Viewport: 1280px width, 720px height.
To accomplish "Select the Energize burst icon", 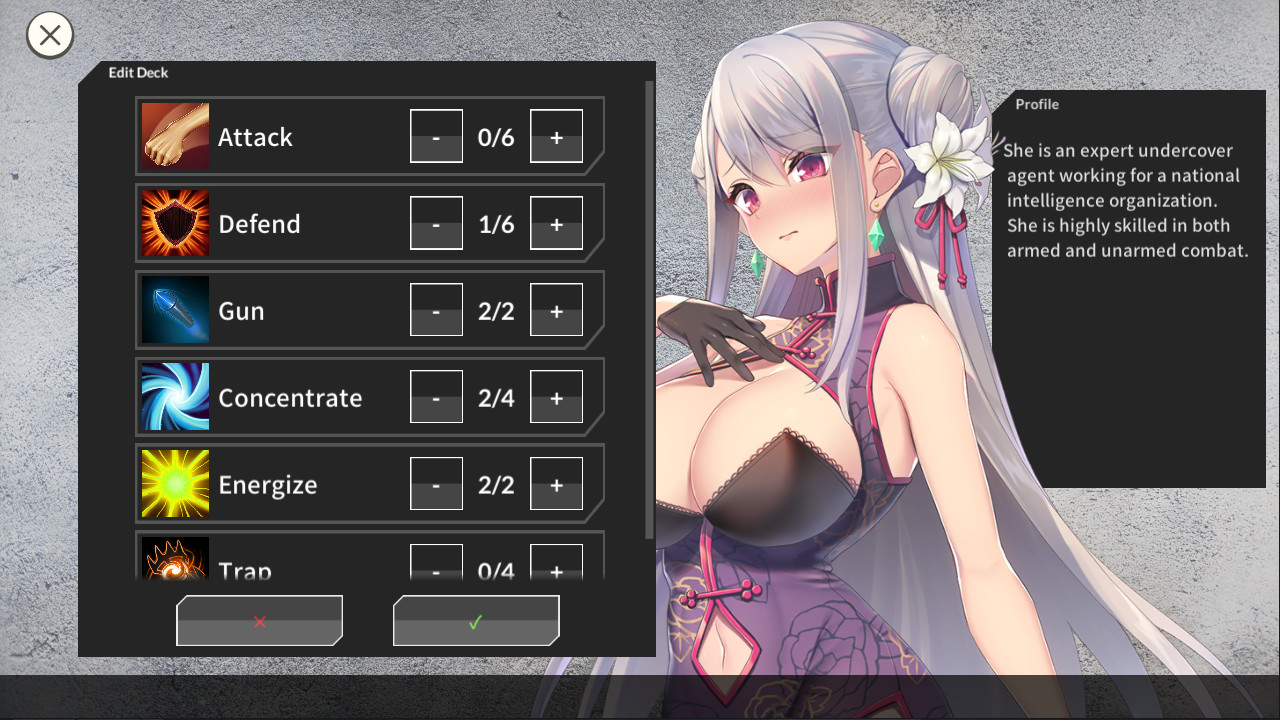I will tap(175, 484).
